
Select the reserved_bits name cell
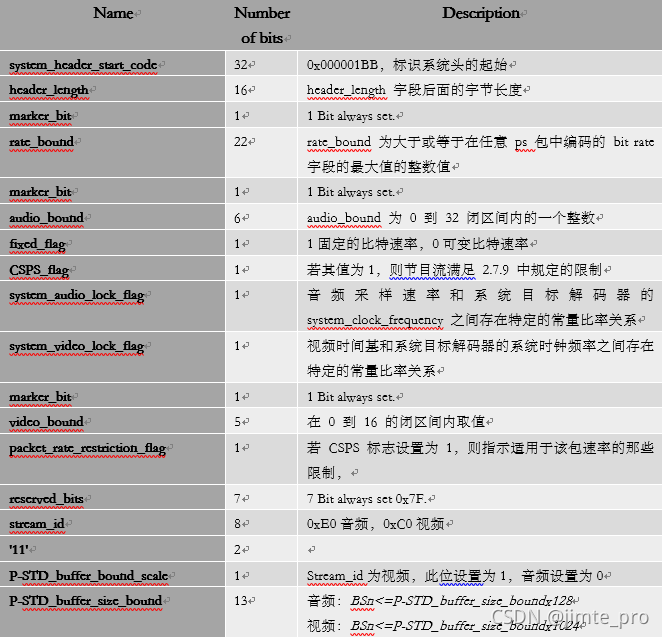[112, 498]
